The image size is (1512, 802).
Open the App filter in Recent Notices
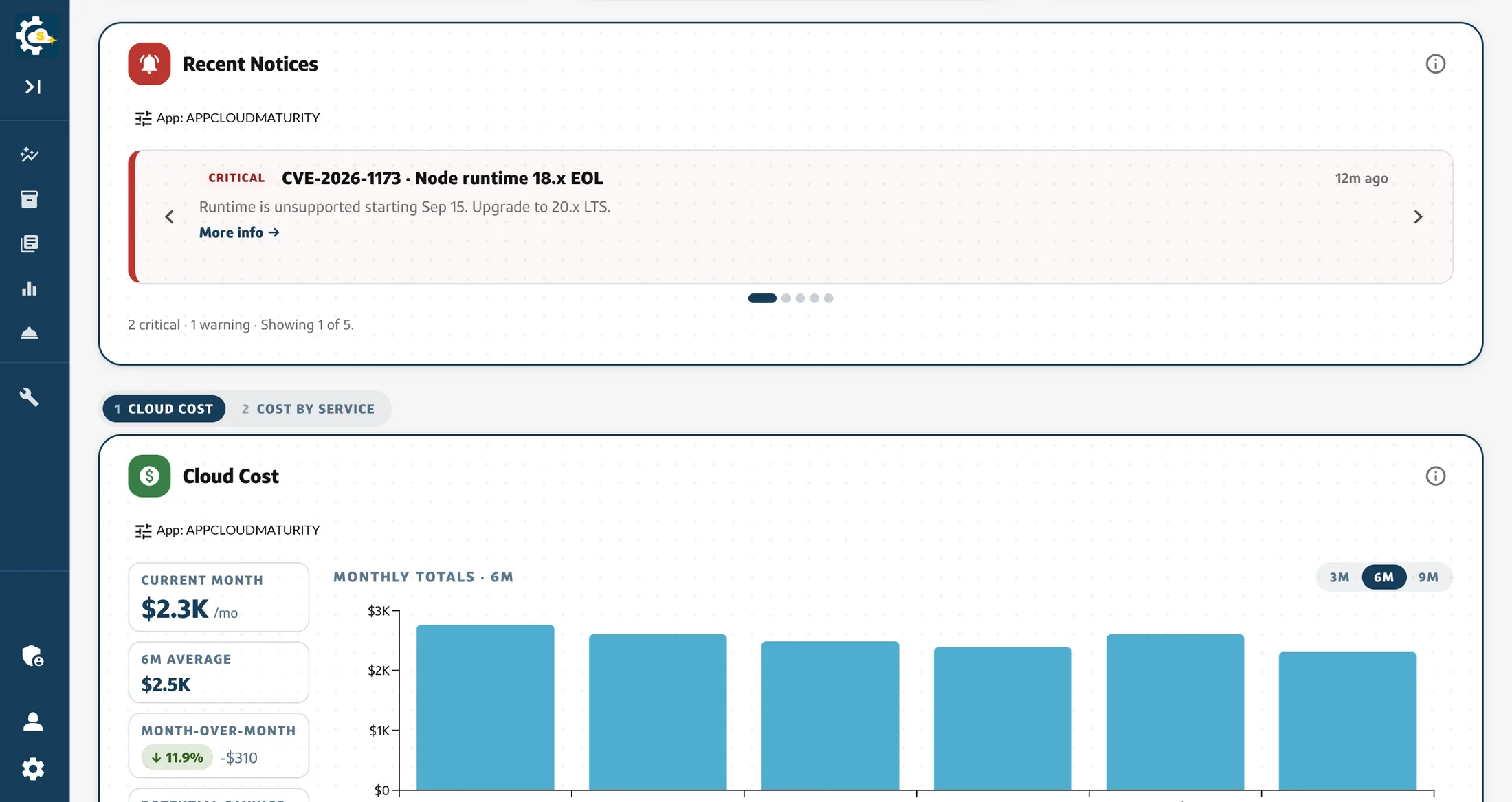point(227,118)
